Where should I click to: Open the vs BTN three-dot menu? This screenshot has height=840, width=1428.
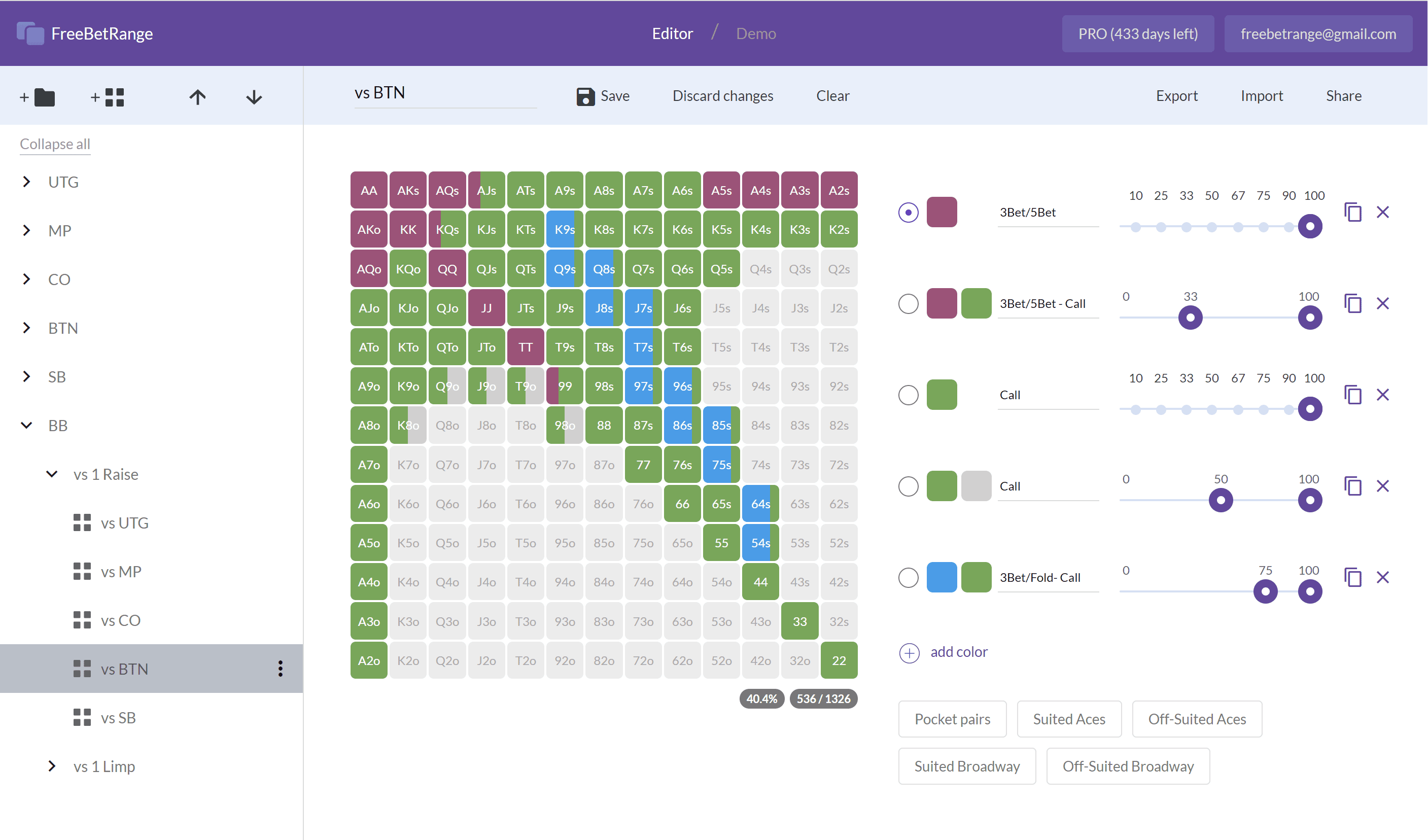click(280, 669)
